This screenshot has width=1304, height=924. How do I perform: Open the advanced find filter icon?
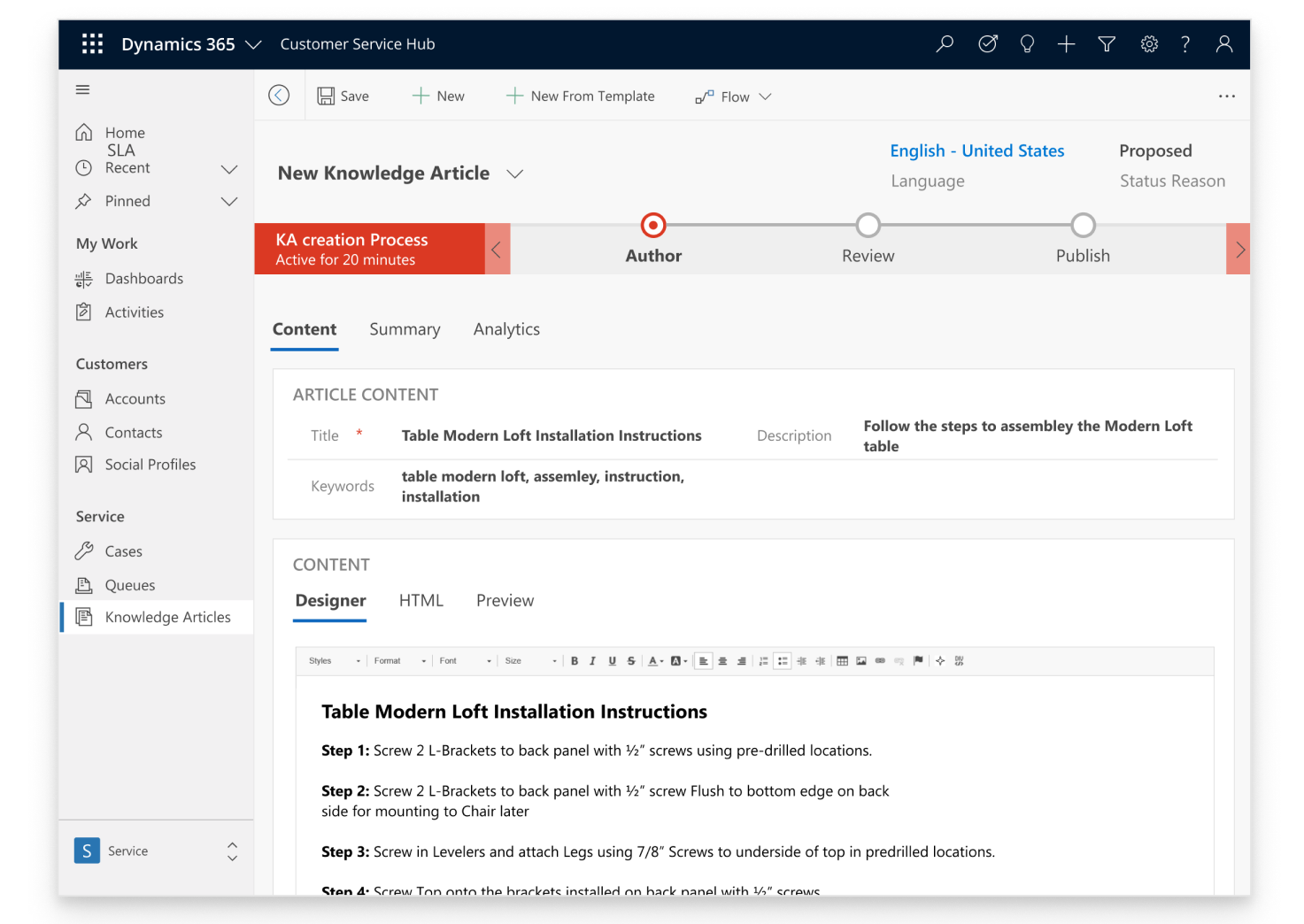pos(1107,44)
